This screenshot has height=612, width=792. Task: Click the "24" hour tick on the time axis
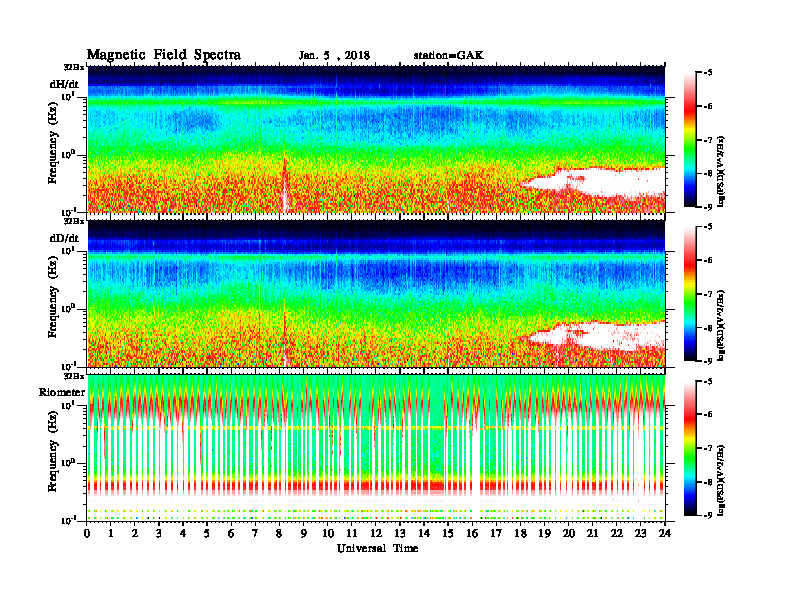pyautogui.click(x=665, y=533)
